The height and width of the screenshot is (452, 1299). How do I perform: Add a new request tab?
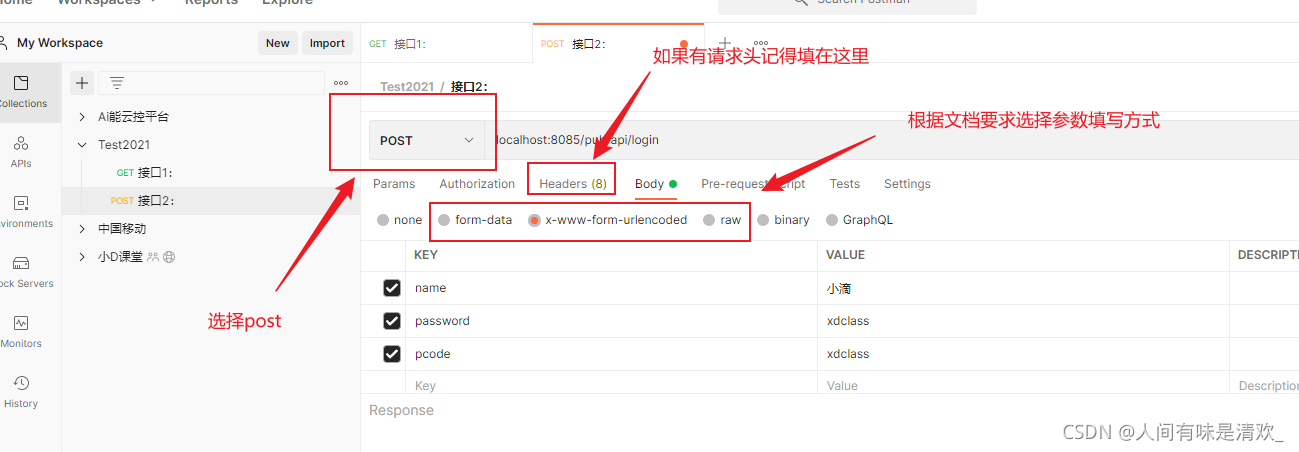[725, 43]
